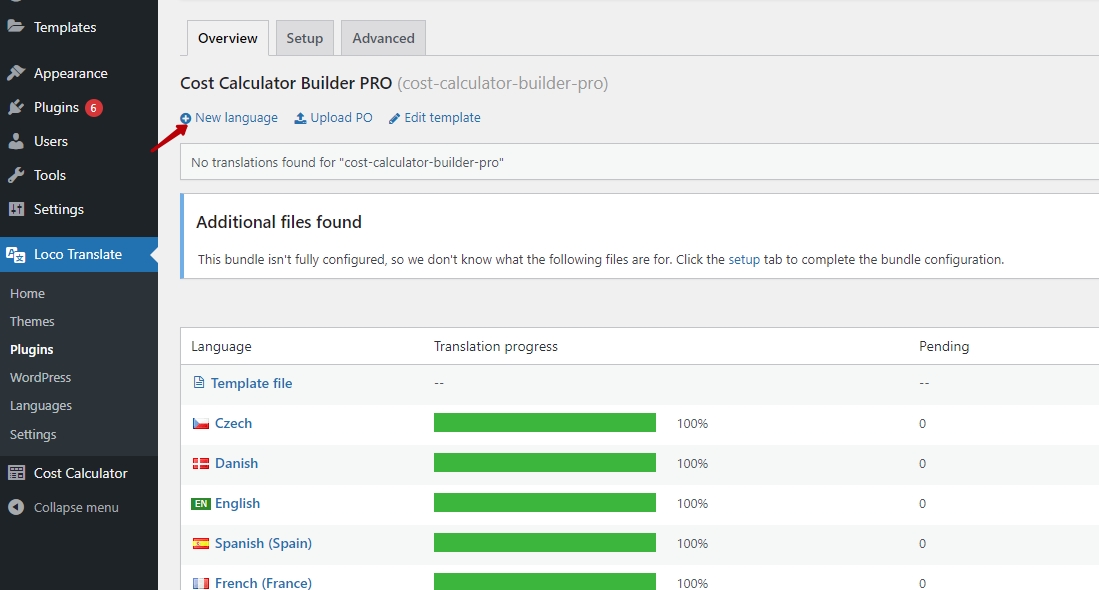Image resolution: width=1099 pixels, height=590 pixels.
Task: Follow the setup link in the notice
Action: [744, 259]
